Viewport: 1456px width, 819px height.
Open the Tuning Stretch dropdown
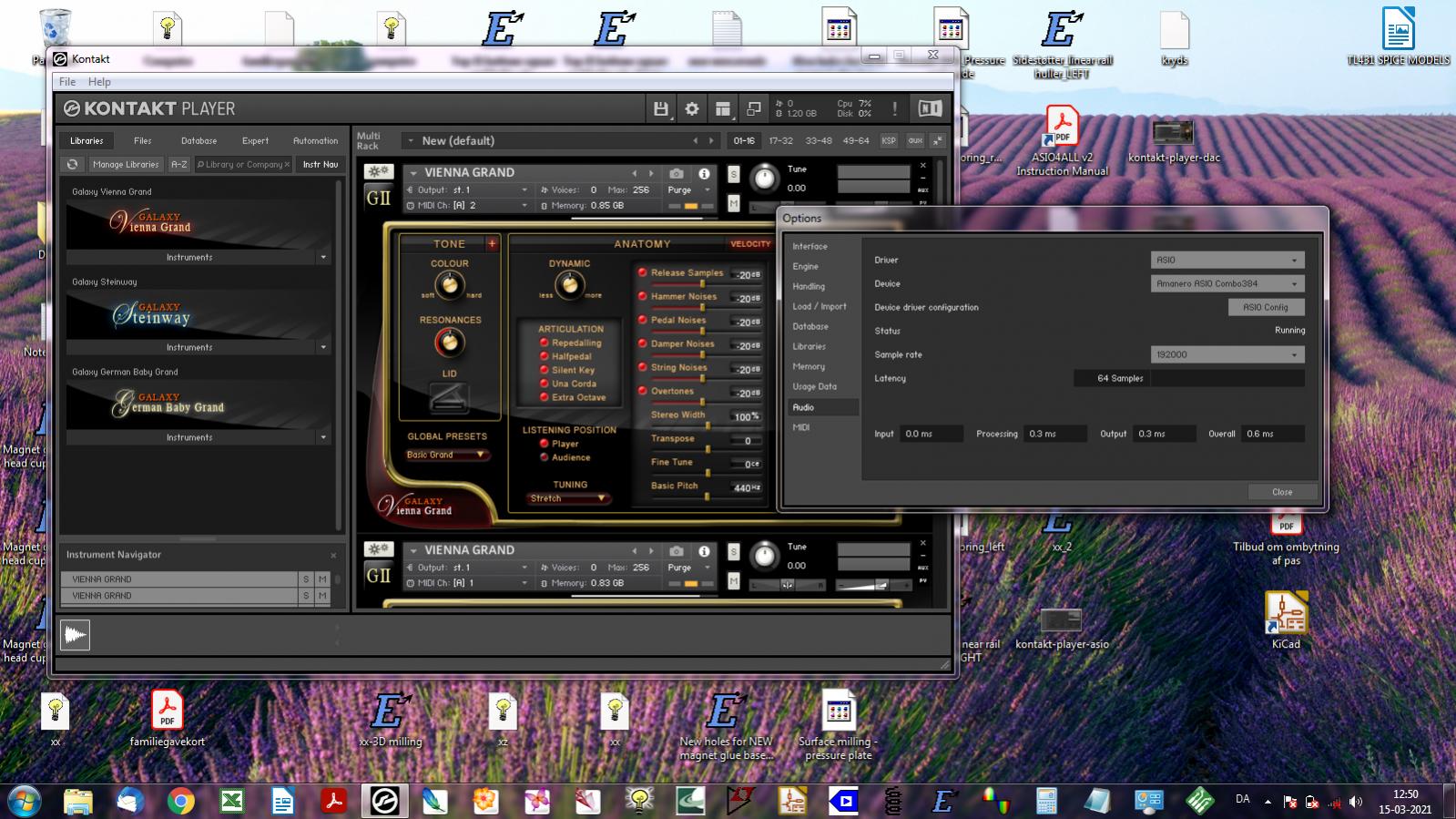point(568,498)
